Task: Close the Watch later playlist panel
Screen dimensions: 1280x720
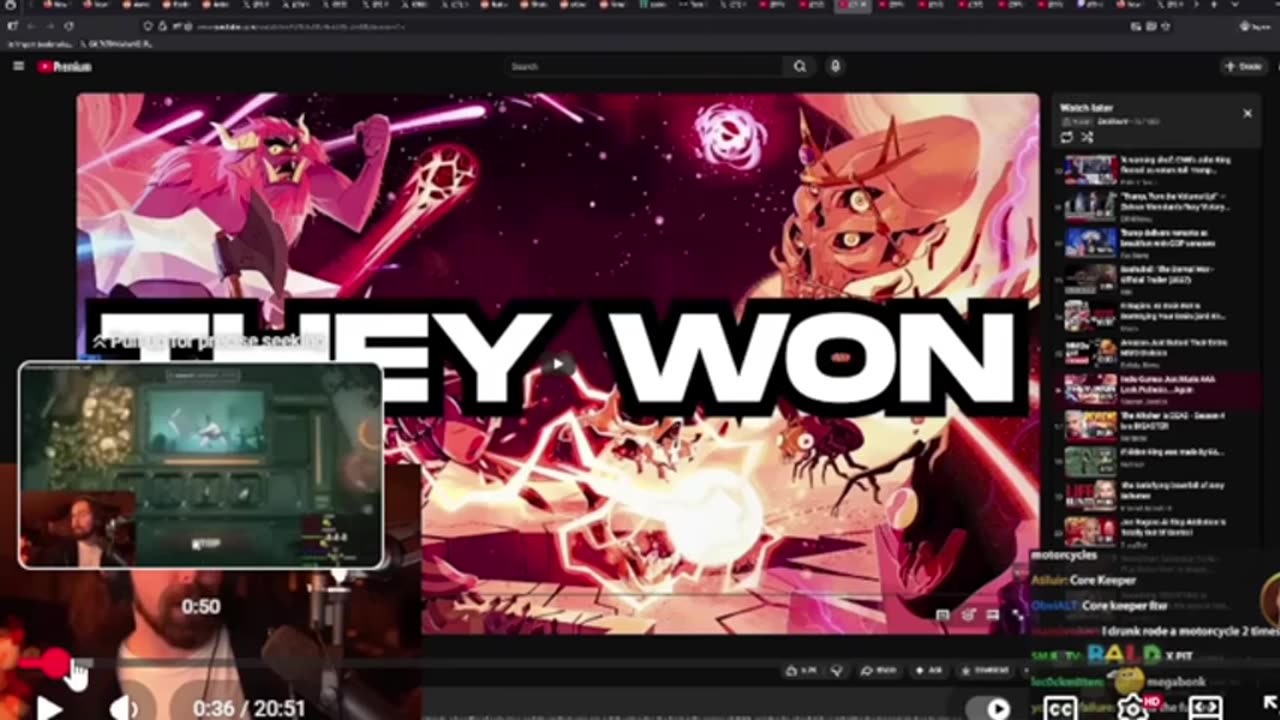Action: pyautogui.click(x=1247, y=113)
